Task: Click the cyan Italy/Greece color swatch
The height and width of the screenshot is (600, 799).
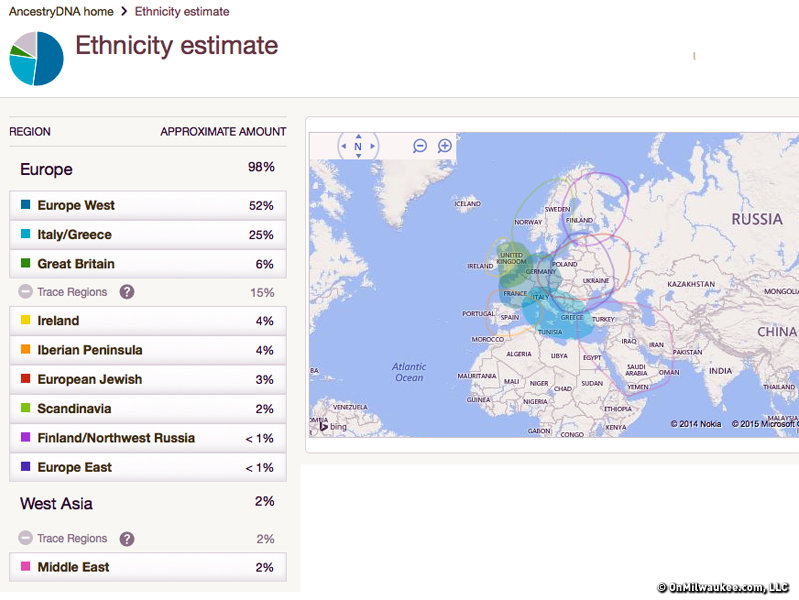Action: pos(25,233)
